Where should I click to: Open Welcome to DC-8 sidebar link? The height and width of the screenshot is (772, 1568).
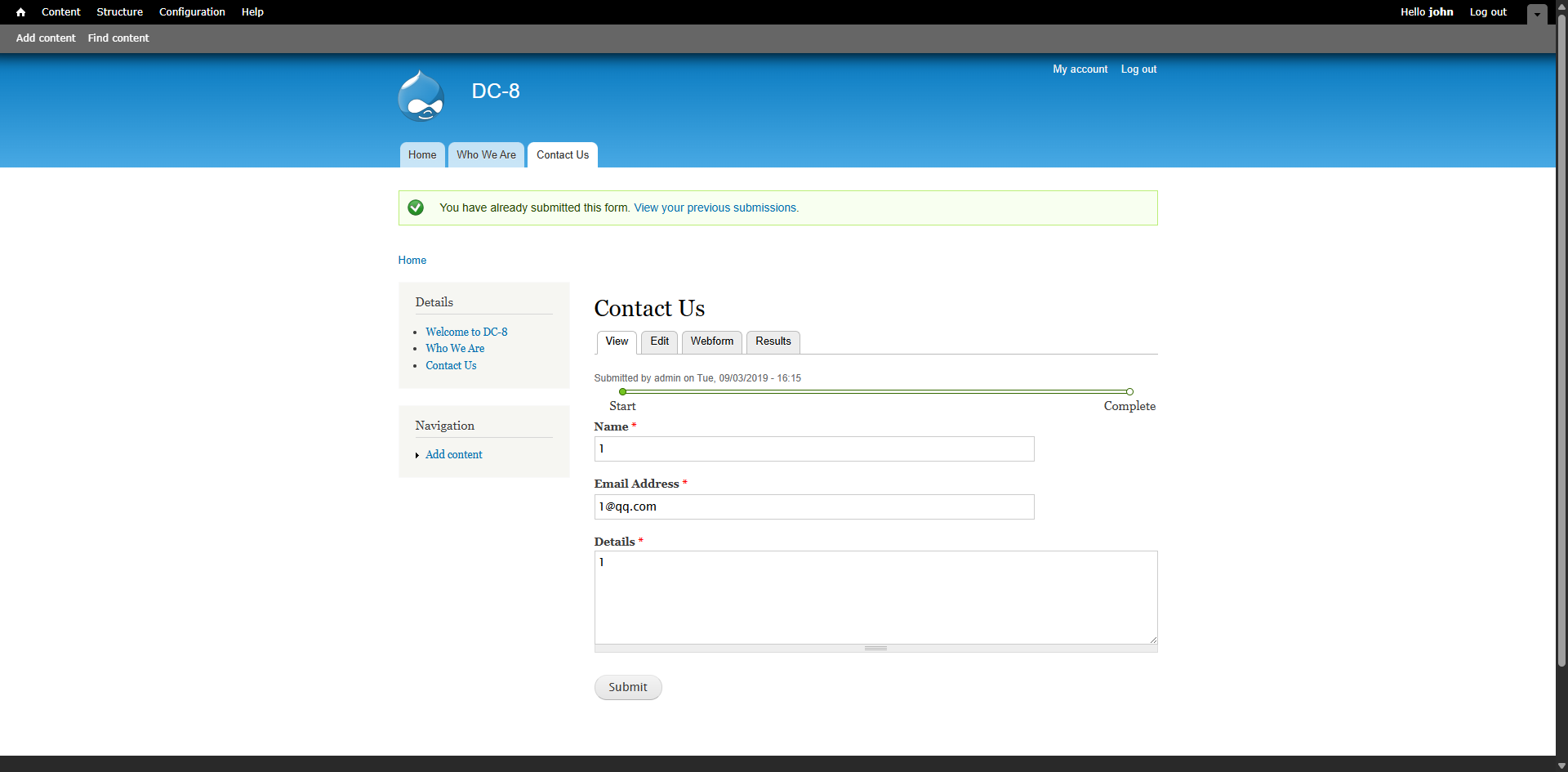466,332
